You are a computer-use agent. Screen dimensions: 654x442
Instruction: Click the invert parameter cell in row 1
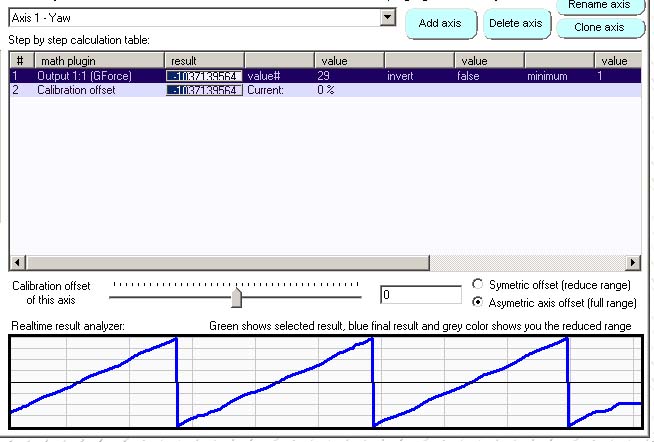click(400, 75)
